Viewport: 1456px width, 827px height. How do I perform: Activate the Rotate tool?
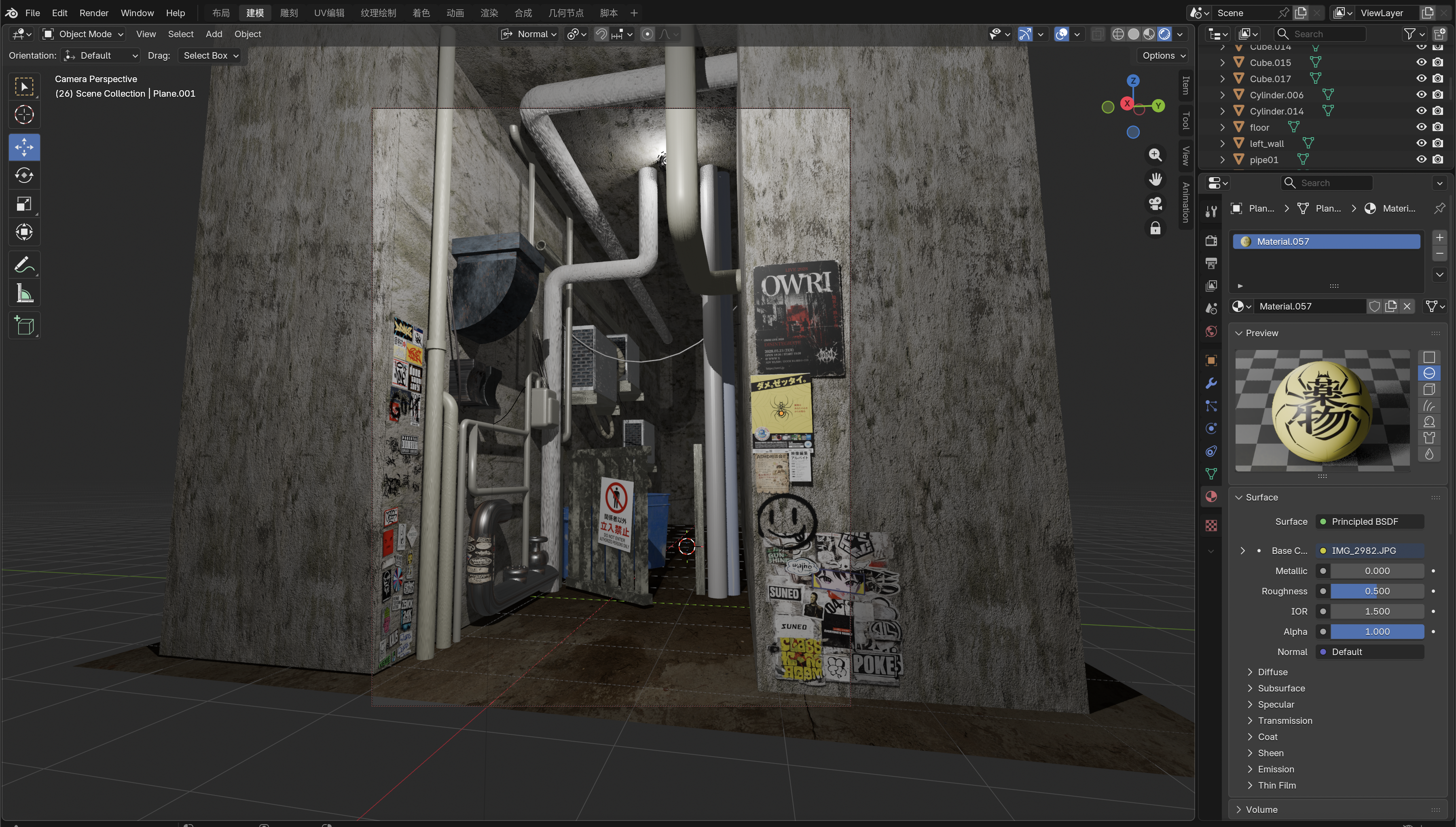(24, 176)
